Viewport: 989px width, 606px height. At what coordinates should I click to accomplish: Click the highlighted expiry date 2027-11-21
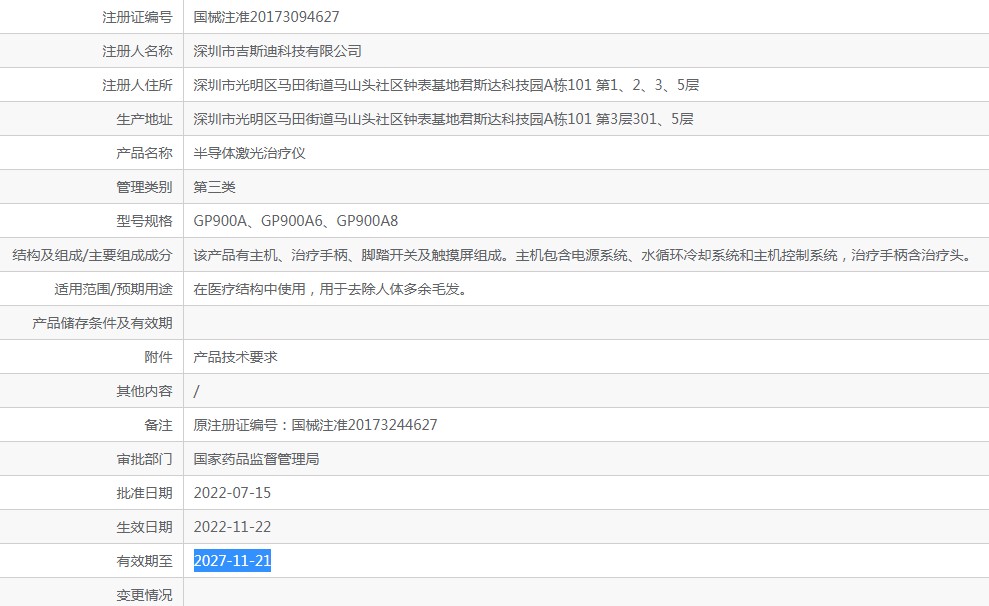[x=232, y=561]
